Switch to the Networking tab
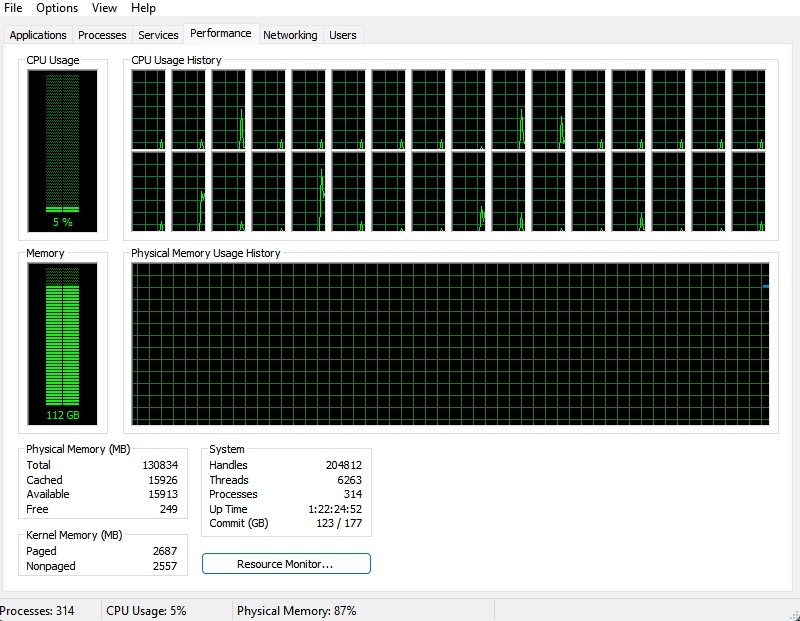Image resolution: width=800 pixels, height=621 pixels. (290, 35)
